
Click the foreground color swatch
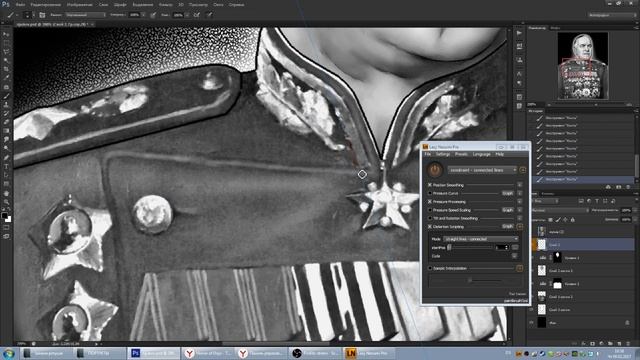(4, 215)
